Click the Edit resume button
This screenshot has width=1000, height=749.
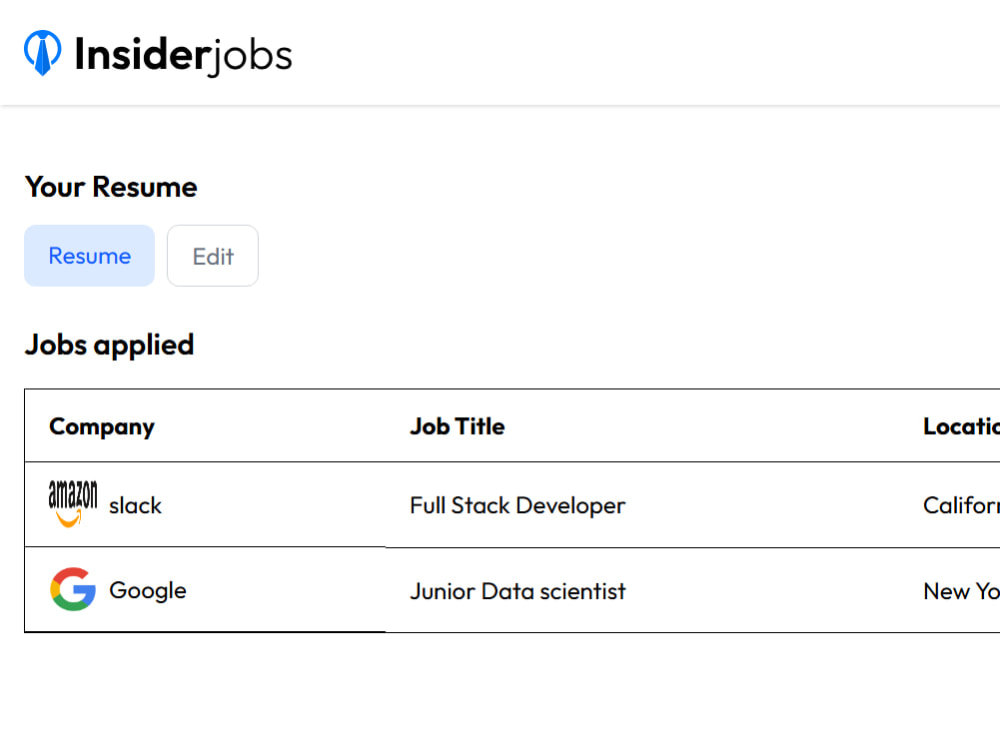[213, 256]
